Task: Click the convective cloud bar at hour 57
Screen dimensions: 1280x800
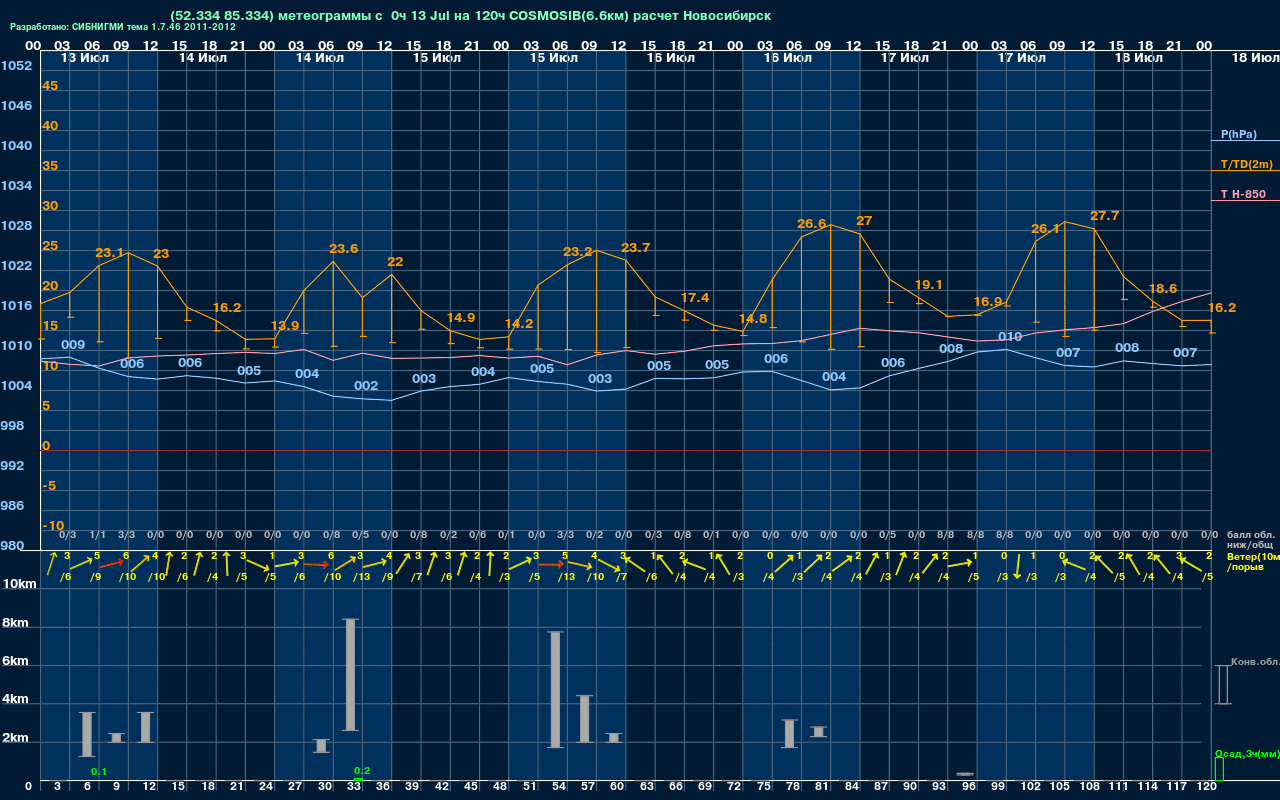Action: 585,719
